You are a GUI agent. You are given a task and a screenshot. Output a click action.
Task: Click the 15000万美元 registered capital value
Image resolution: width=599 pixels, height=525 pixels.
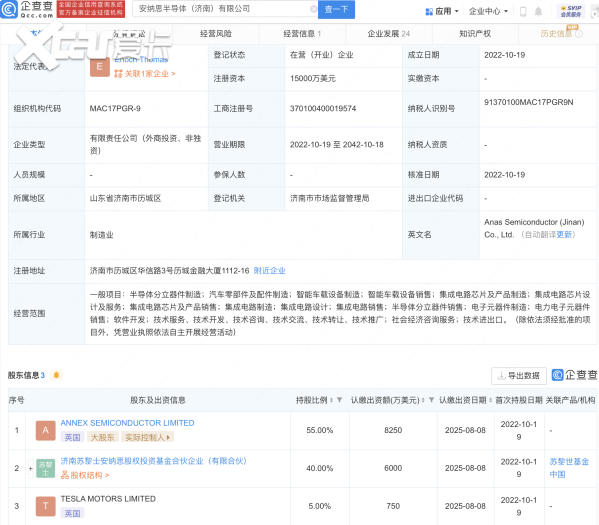coord(312,78)
